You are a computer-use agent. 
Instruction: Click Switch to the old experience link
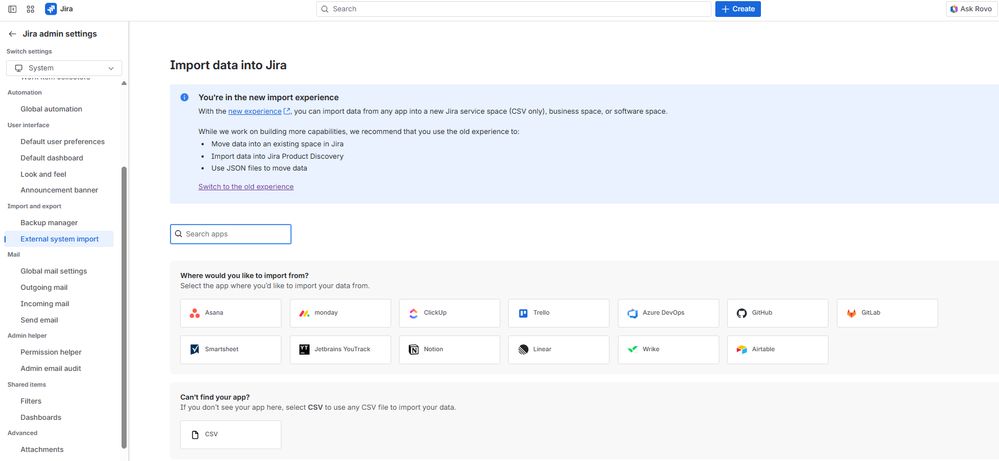246,187
